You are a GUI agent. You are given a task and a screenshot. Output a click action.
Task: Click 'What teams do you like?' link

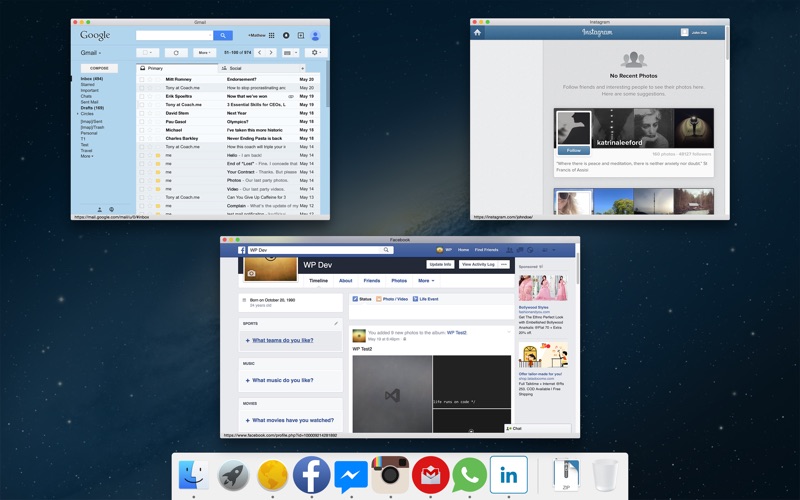pyautogui.click(x=283, y=340)
